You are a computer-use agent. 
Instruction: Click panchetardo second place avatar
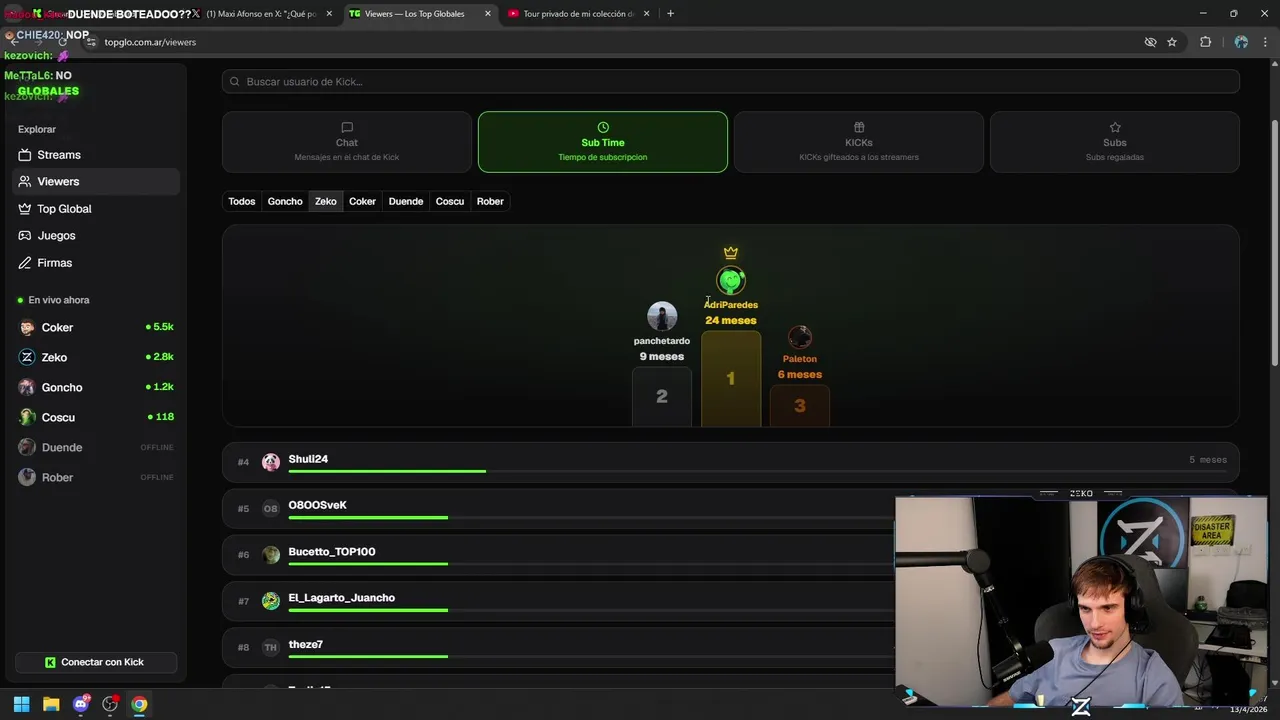[x=662, y=317]
